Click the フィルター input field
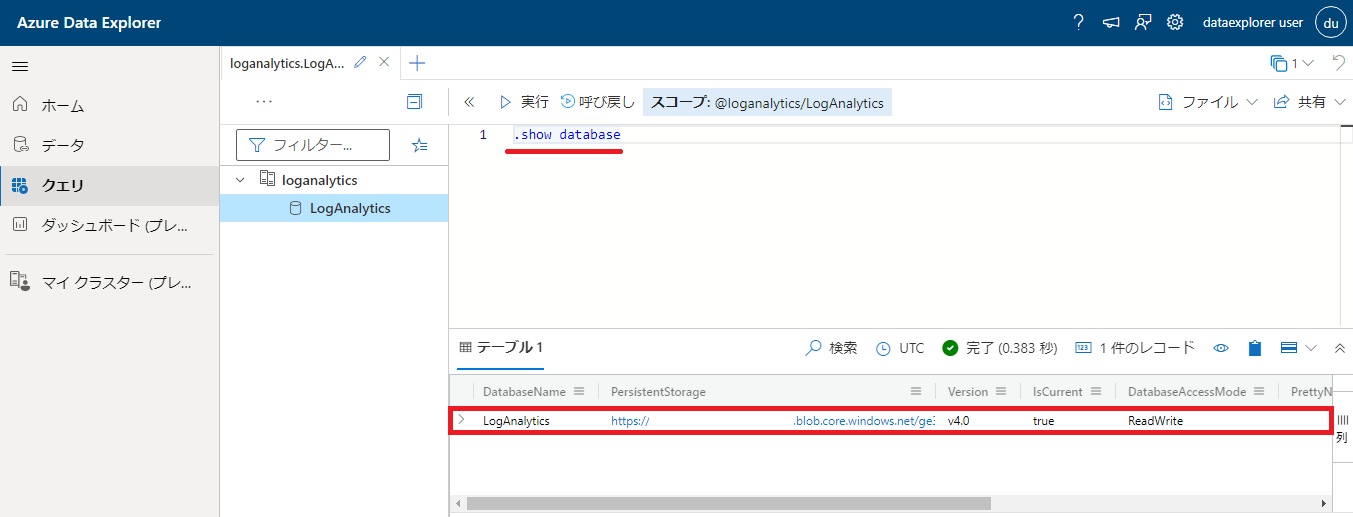This screenshot has width=1353, height=517. coord(313,145)
